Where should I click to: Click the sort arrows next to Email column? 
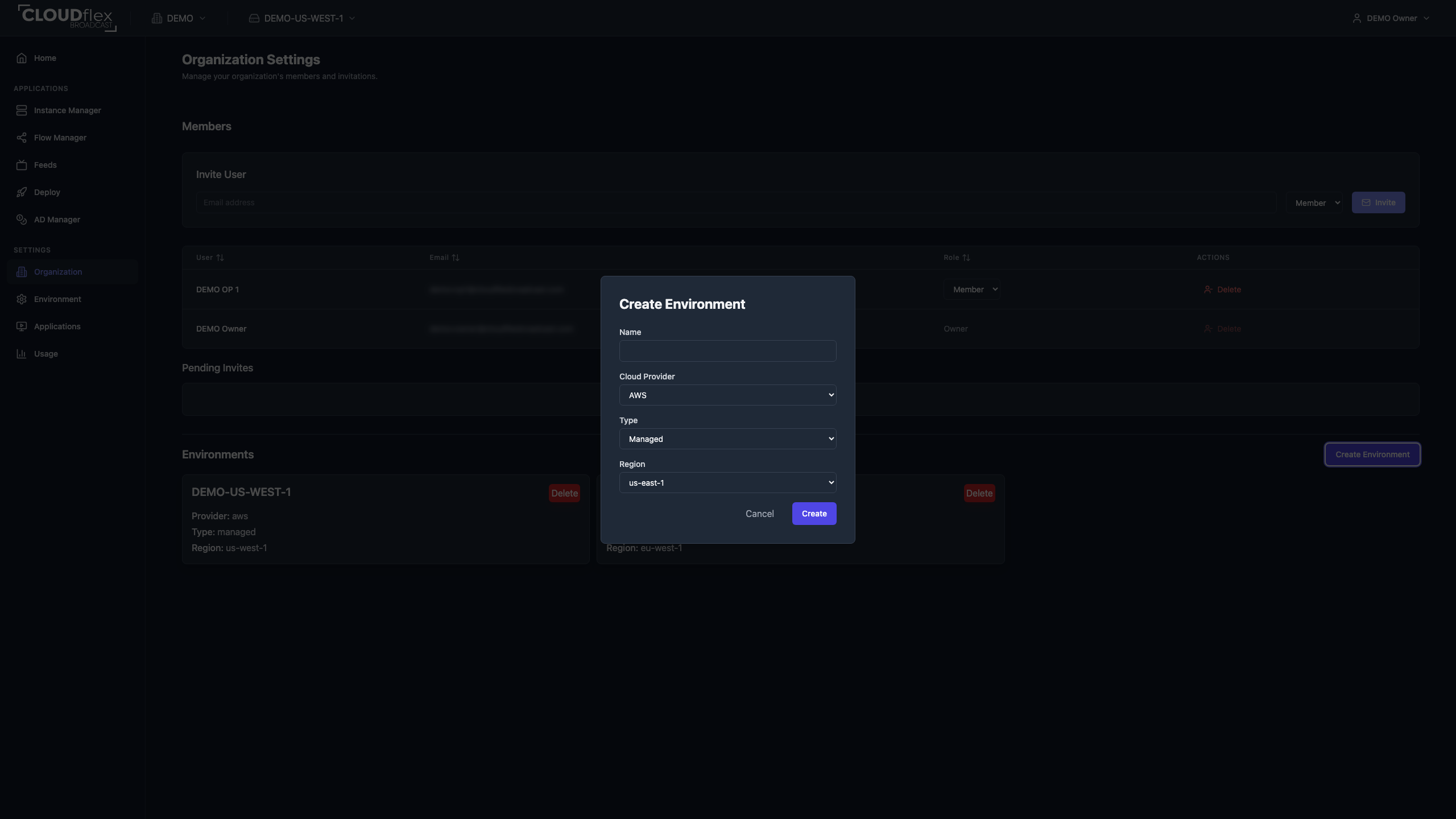coord(456,258)
